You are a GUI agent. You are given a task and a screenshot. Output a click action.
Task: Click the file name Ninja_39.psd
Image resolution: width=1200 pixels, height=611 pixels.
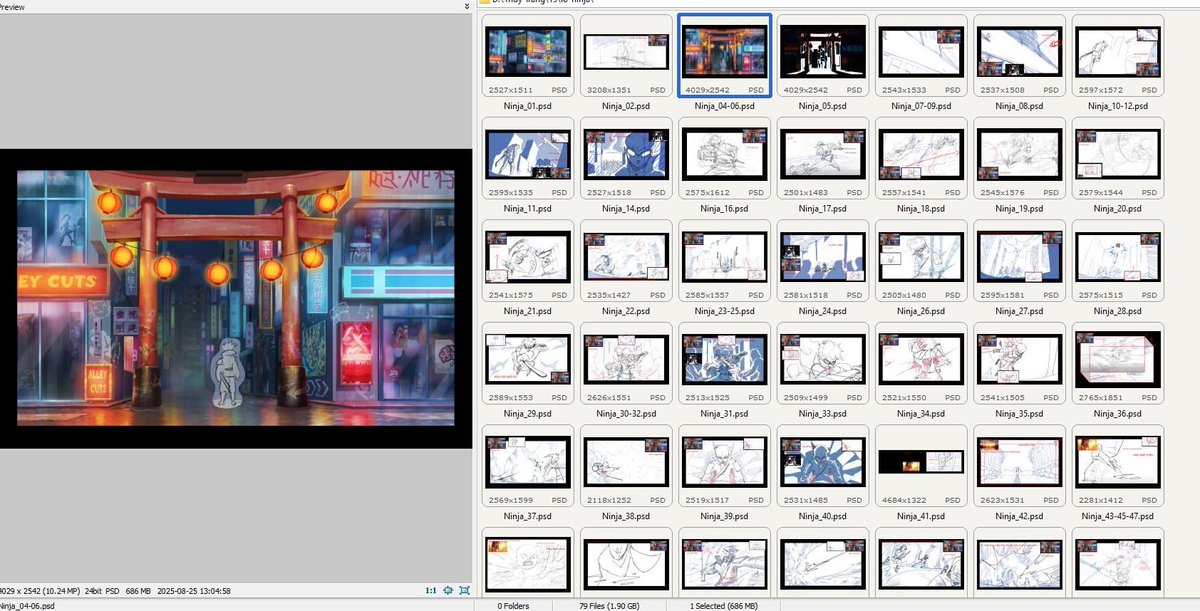click(724, 516)
